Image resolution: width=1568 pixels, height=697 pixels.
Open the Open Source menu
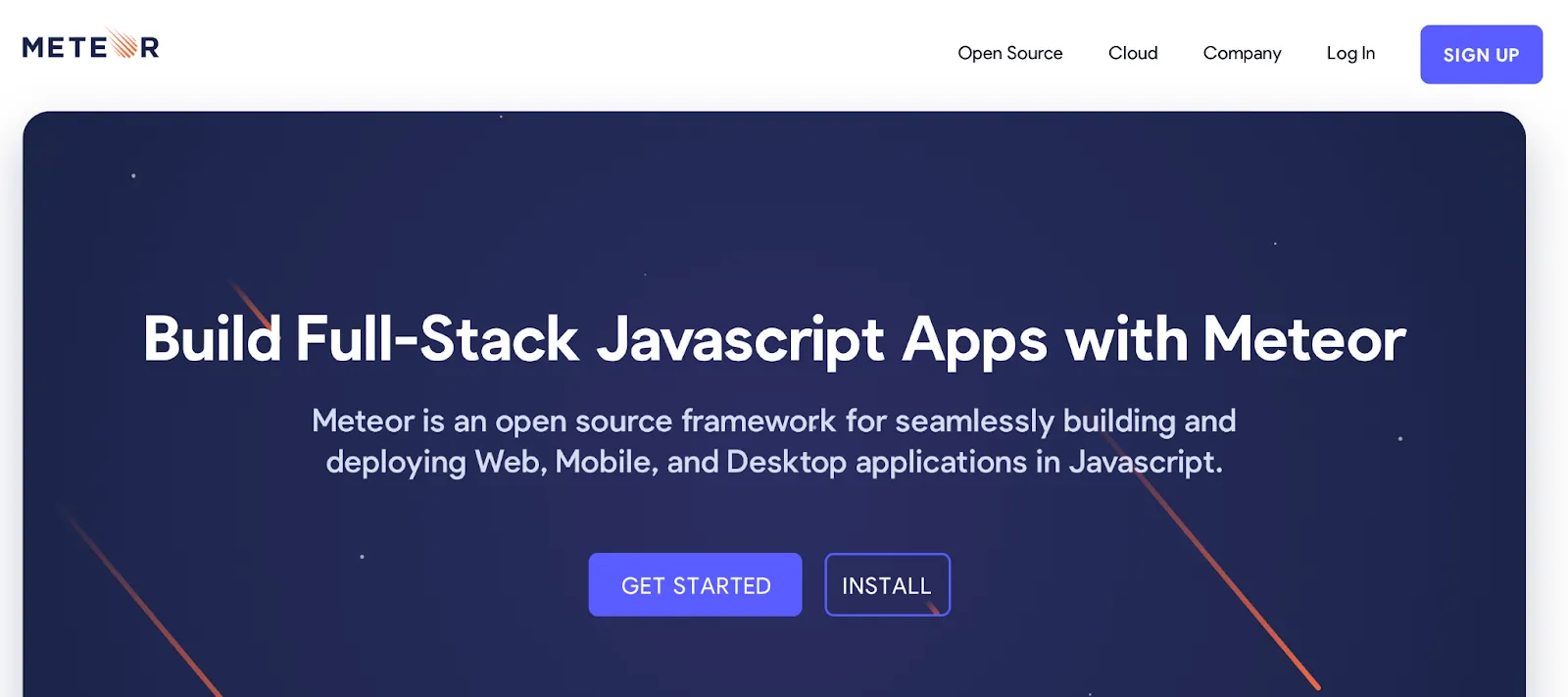click(1009, 54)
